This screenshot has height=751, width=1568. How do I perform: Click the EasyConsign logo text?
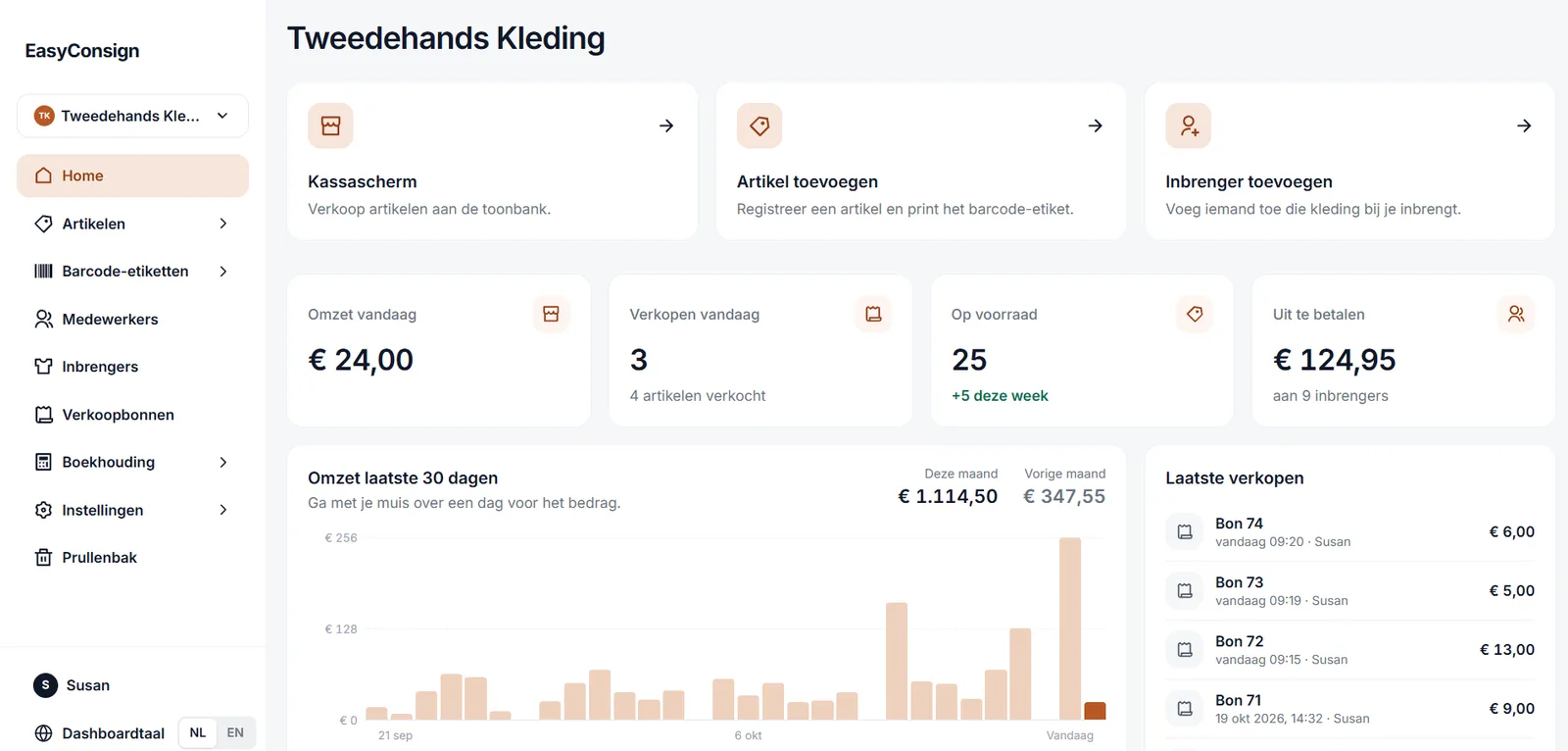pyautogui.click(x=82, y=51)
